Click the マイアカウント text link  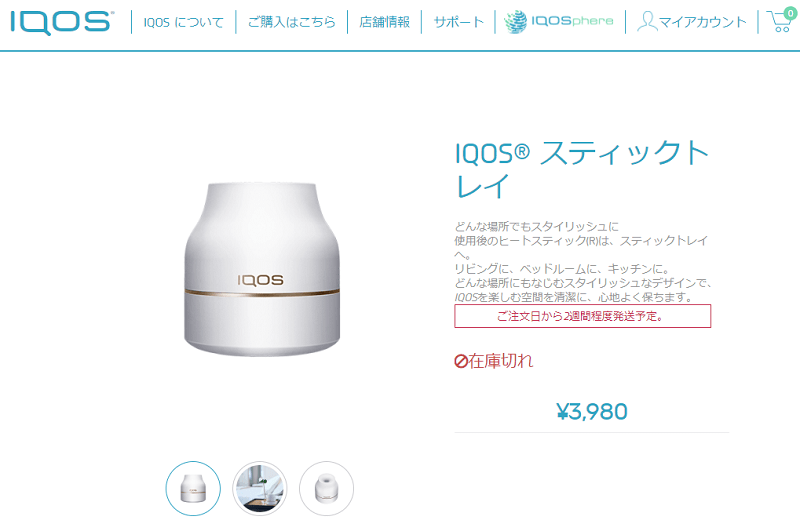[703, 22]
